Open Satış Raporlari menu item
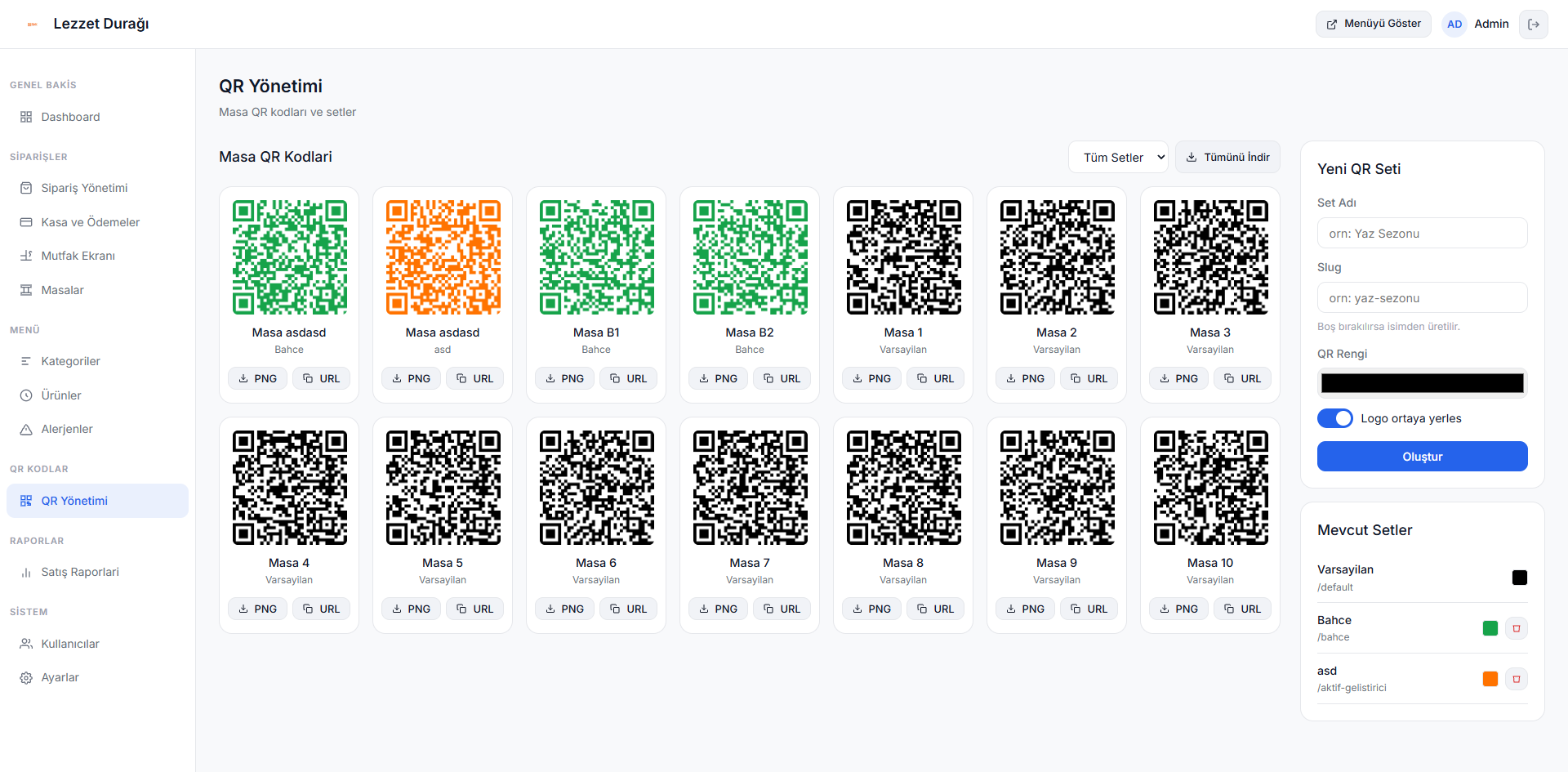The height and width of the screenshot is (772, 1568). (97, 572)
